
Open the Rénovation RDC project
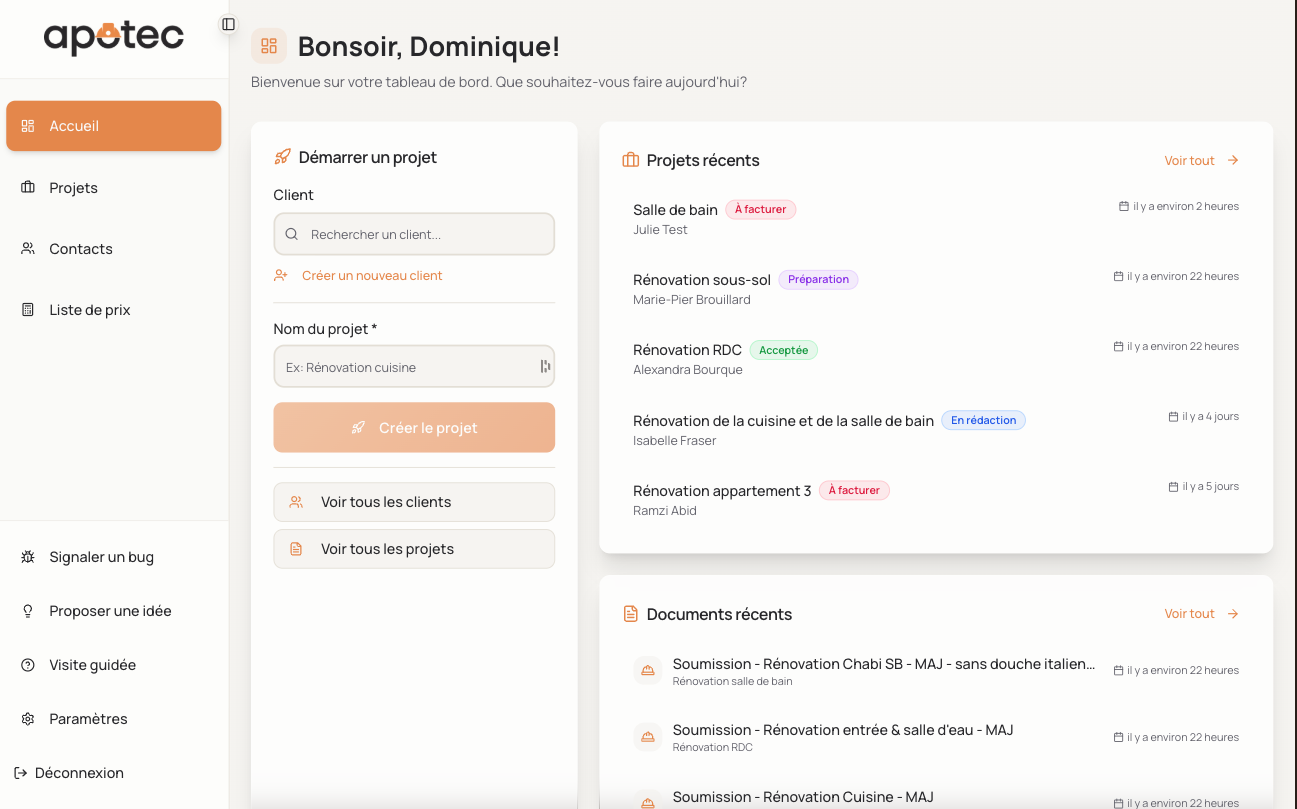pos(687,350)
